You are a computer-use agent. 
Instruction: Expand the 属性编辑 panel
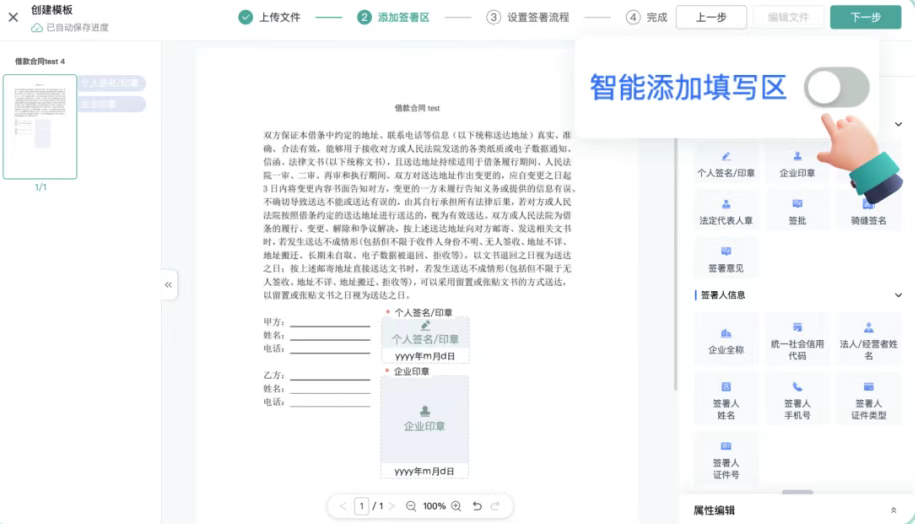tap(893, 510)
